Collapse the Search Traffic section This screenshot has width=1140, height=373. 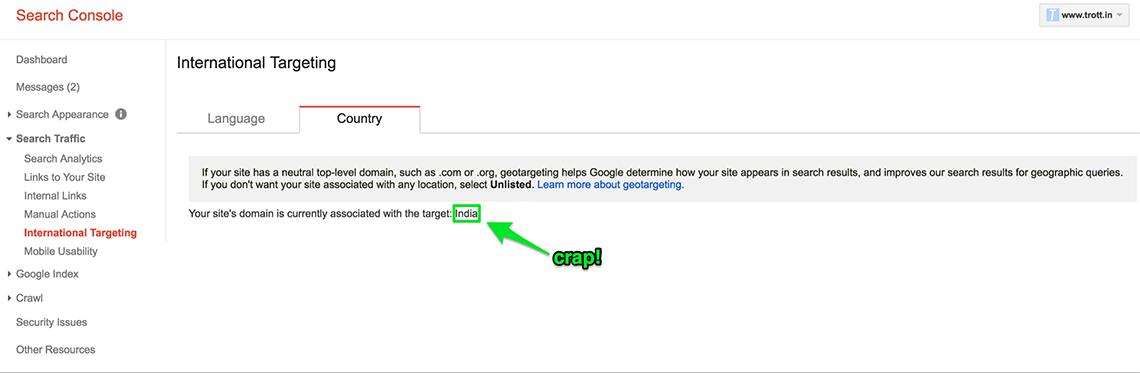pyautogui.click(x=9, y=139)
